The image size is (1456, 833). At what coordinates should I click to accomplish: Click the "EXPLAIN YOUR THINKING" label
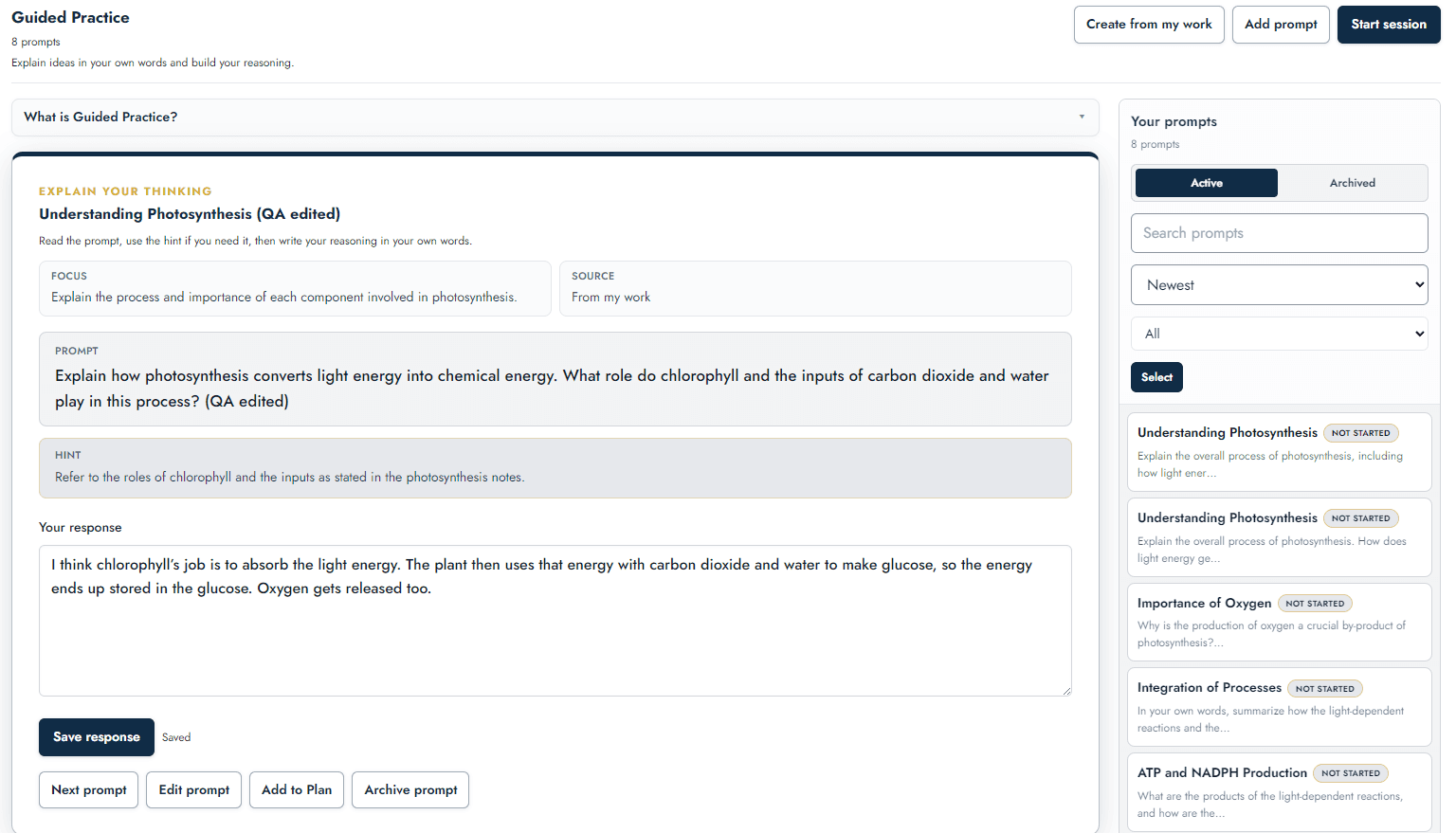(125, 191)
